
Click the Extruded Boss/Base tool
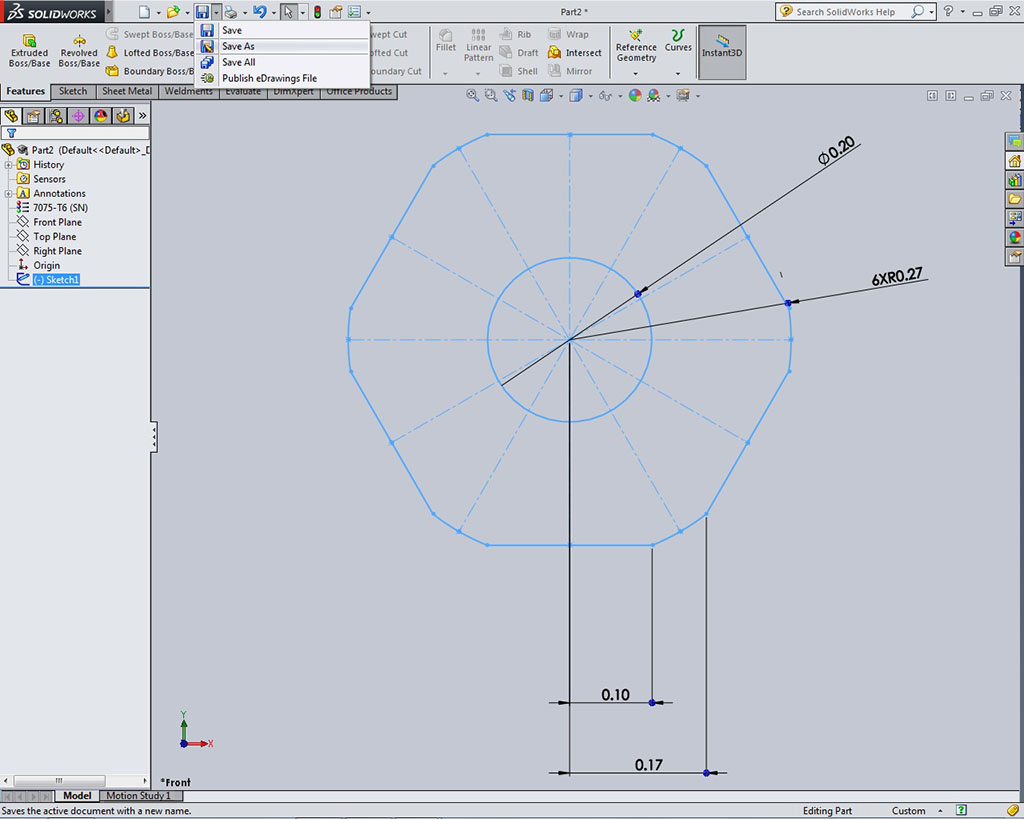29,50
